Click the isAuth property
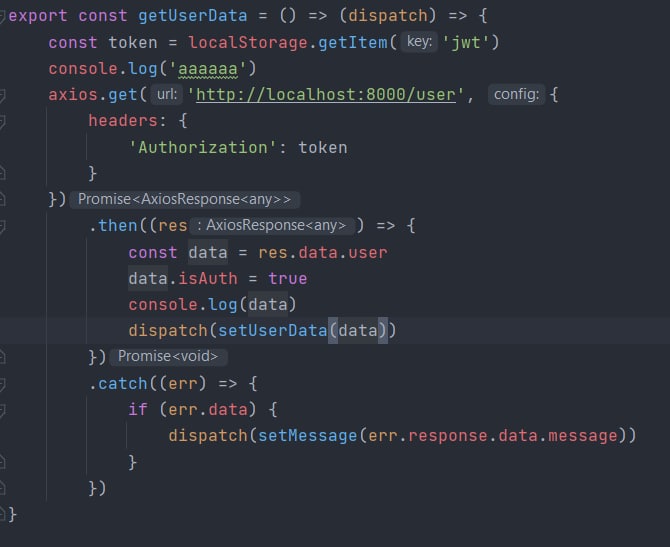The height and width of the screenshot is (547, 670). click(208, 279)
